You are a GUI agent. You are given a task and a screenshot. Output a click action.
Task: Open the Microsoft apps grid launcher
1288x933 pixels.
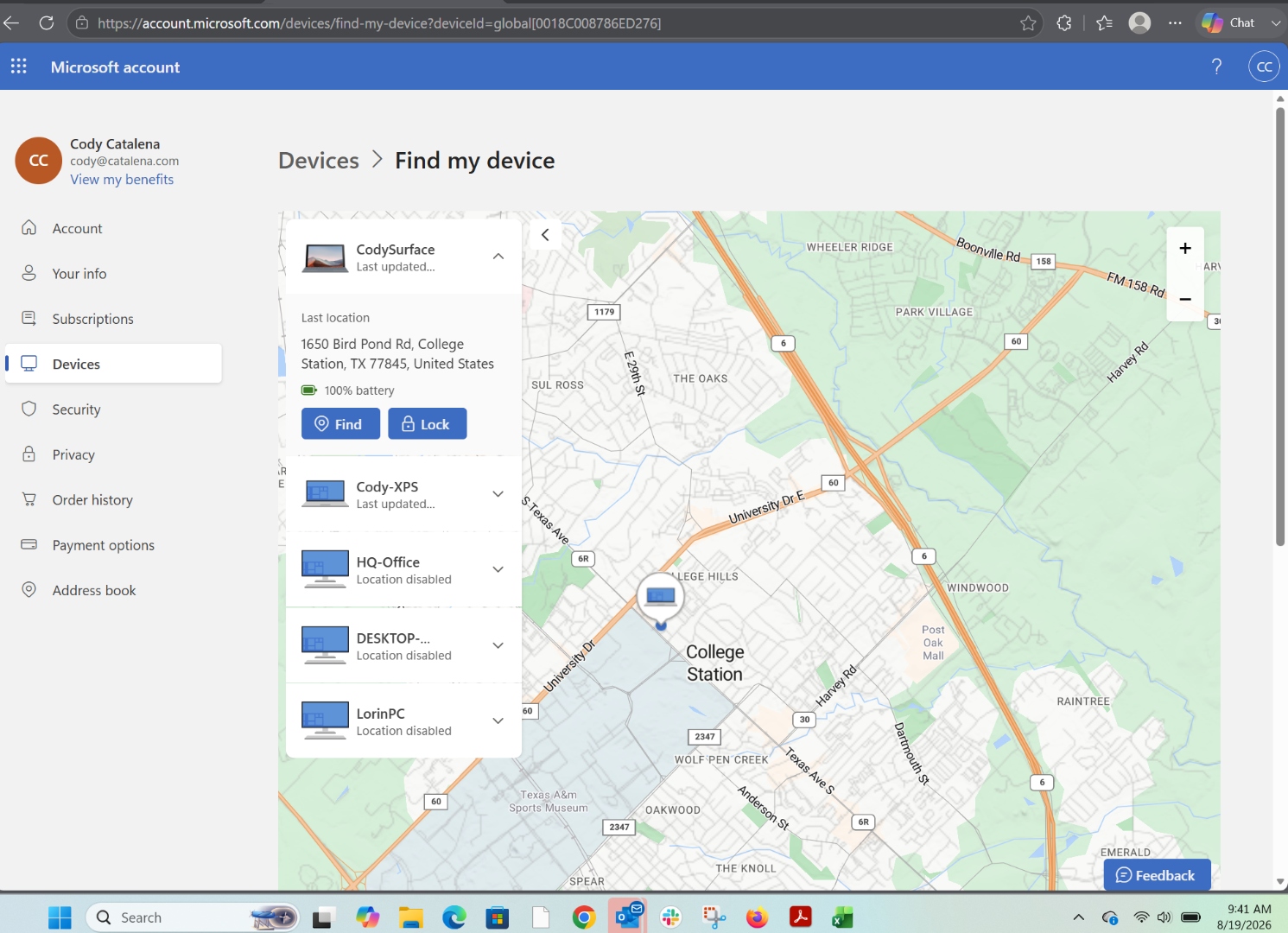click(x=18, y=67)
